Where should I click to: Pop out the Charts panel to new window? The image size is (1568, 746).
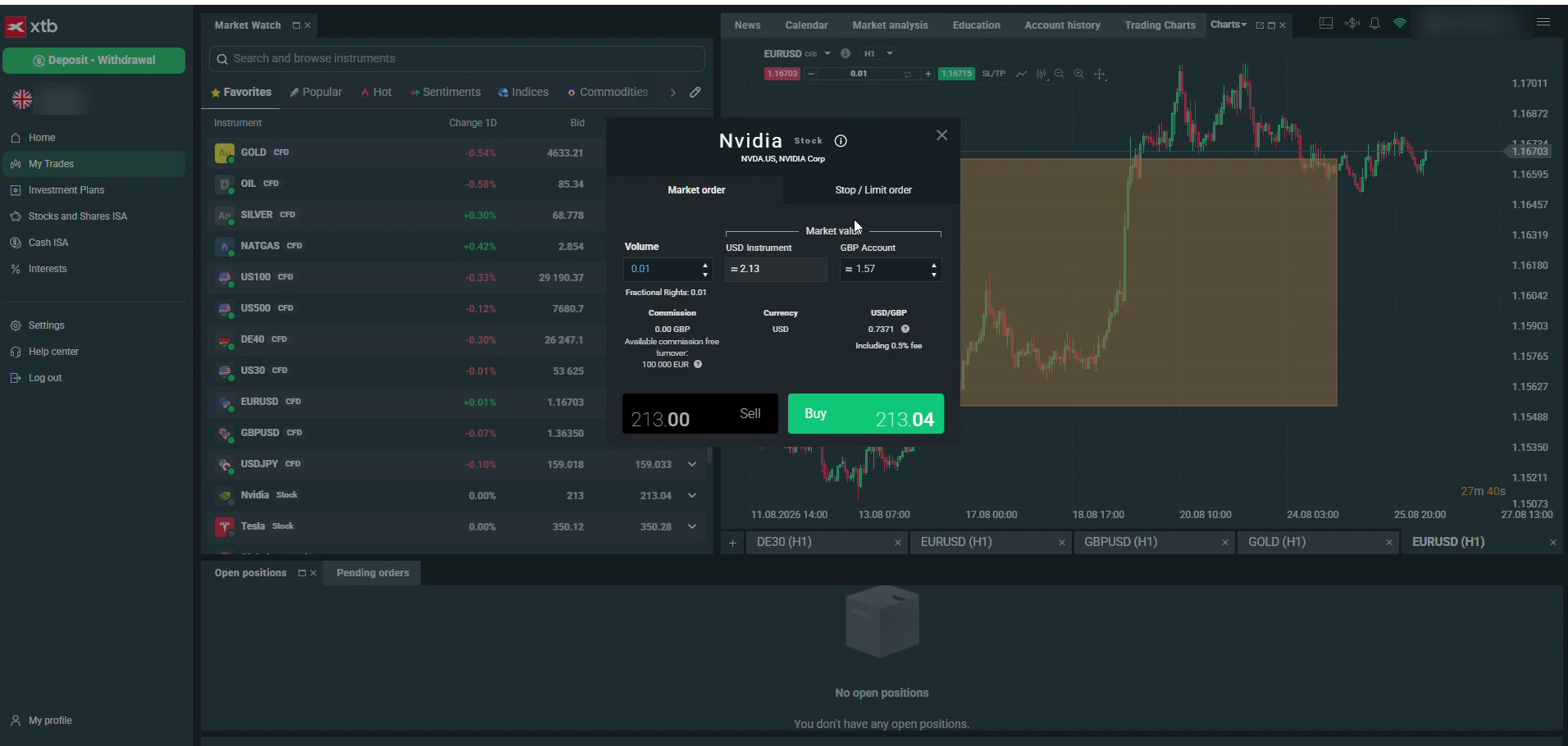(x=1260, y=25)
